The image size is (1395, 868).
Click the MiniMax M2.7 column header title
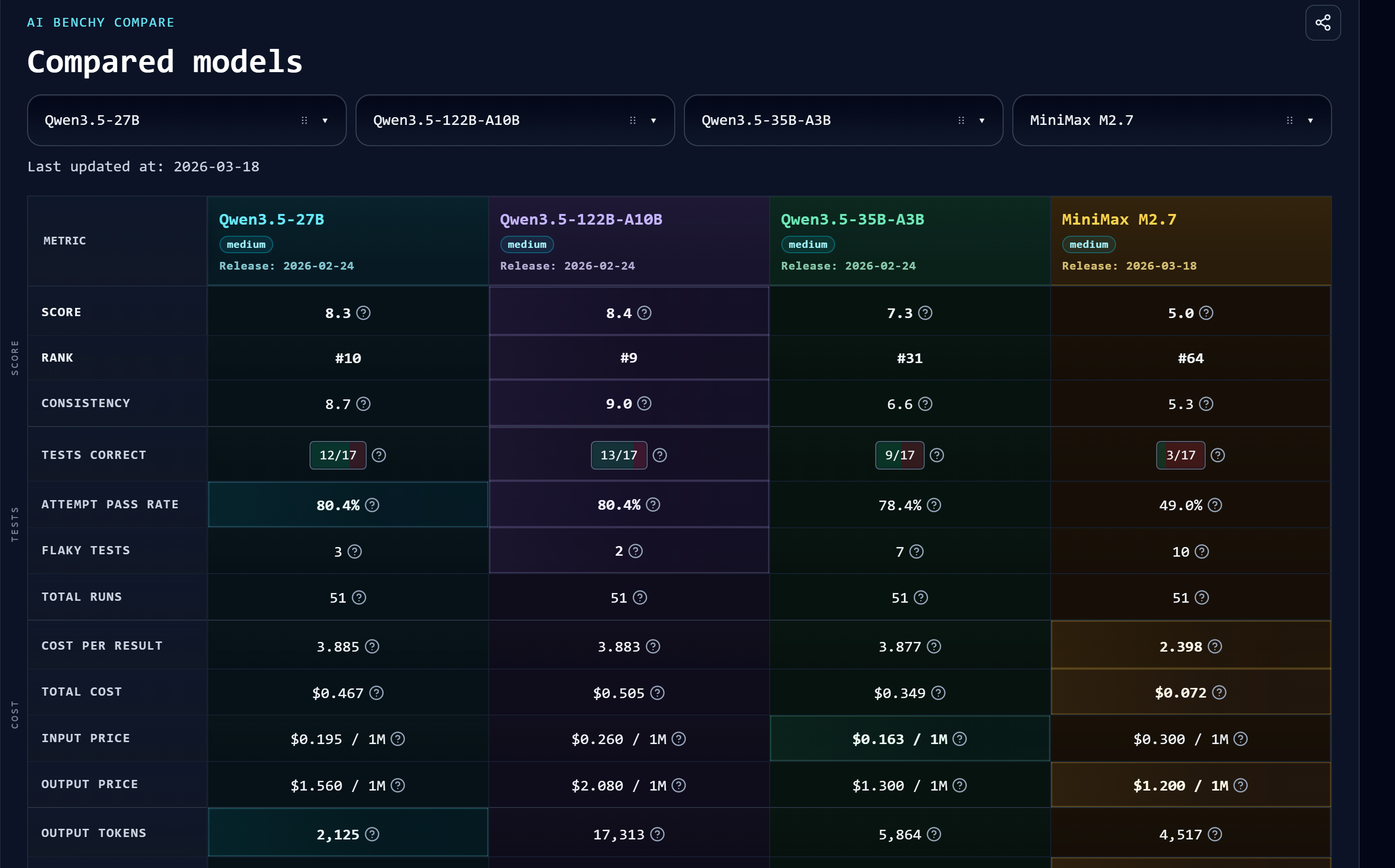1119,219
